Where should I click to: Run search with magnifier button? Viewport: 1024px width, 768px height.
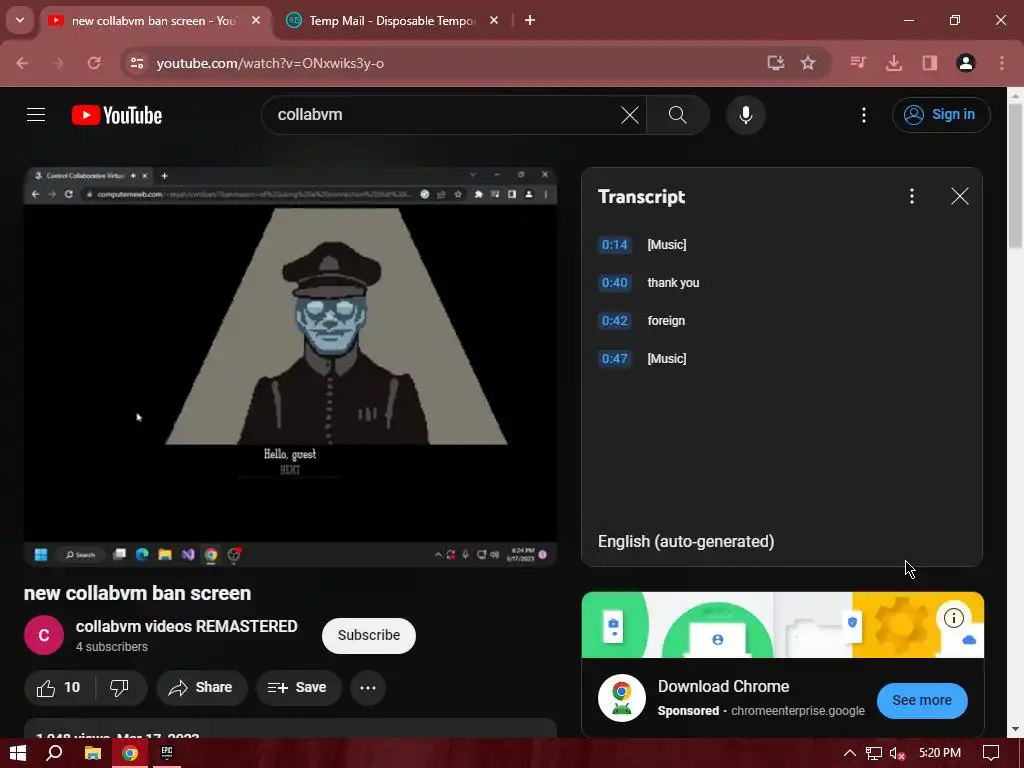click(677, 115)
